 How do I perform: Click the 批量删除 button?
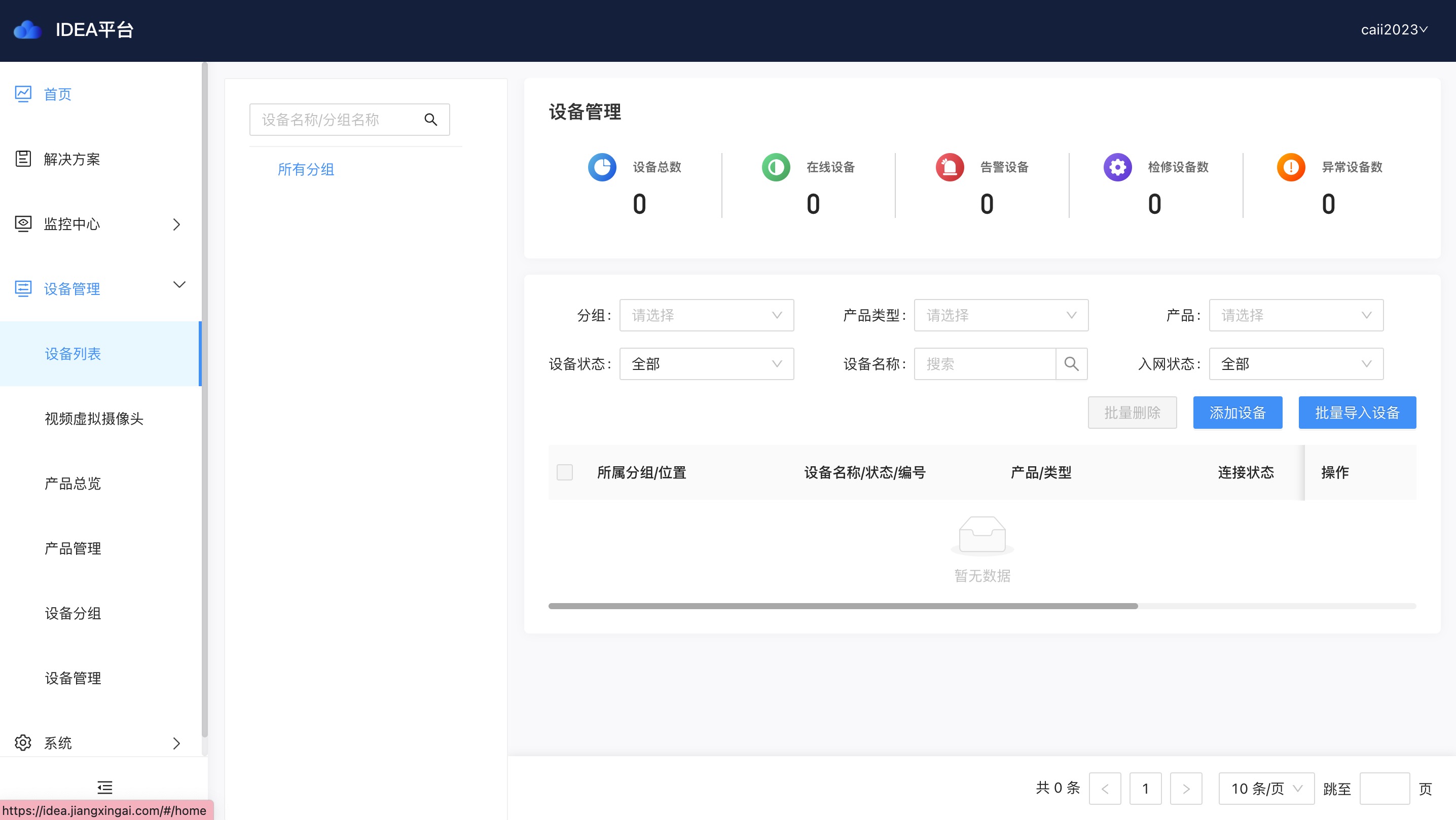click(1132, 413)
